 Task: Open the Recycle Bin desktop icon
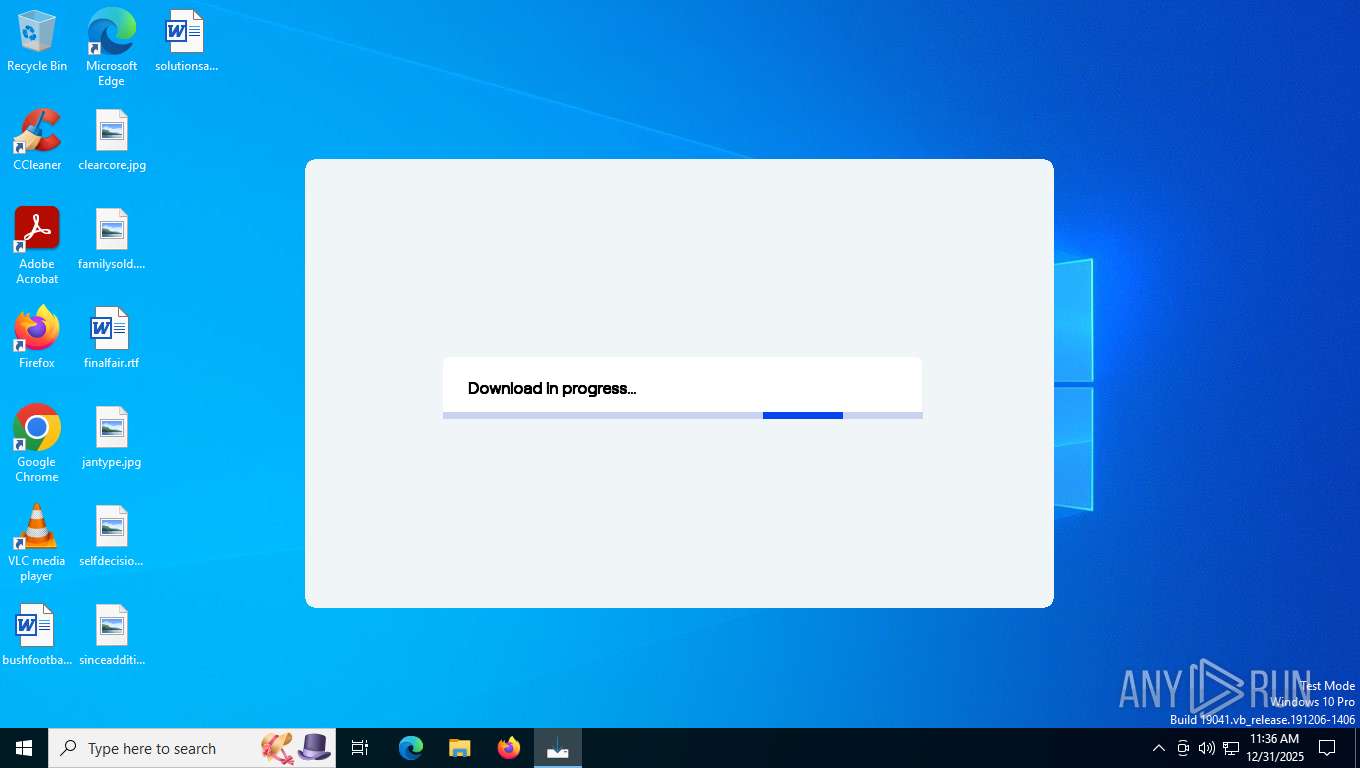point(37,41)
